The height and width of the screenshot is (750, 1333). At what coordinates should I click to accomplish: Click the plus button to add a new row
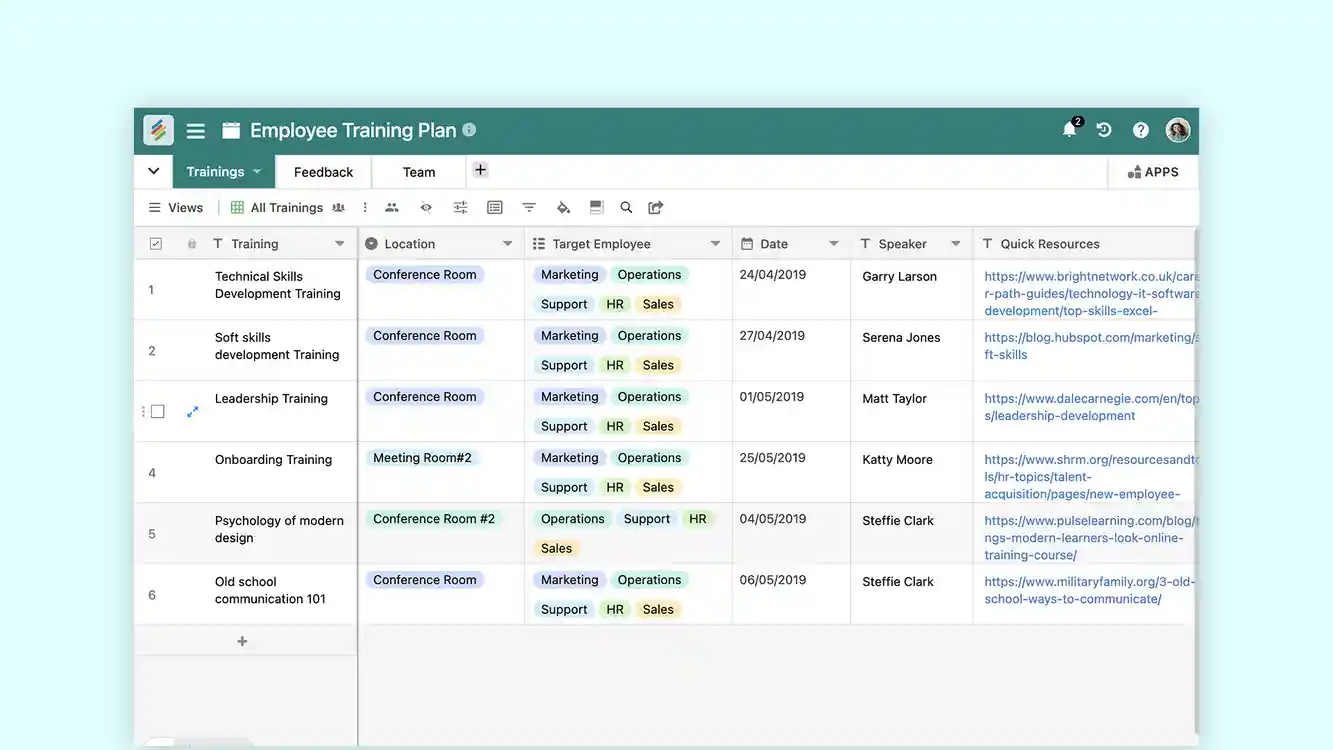(241, 640)
